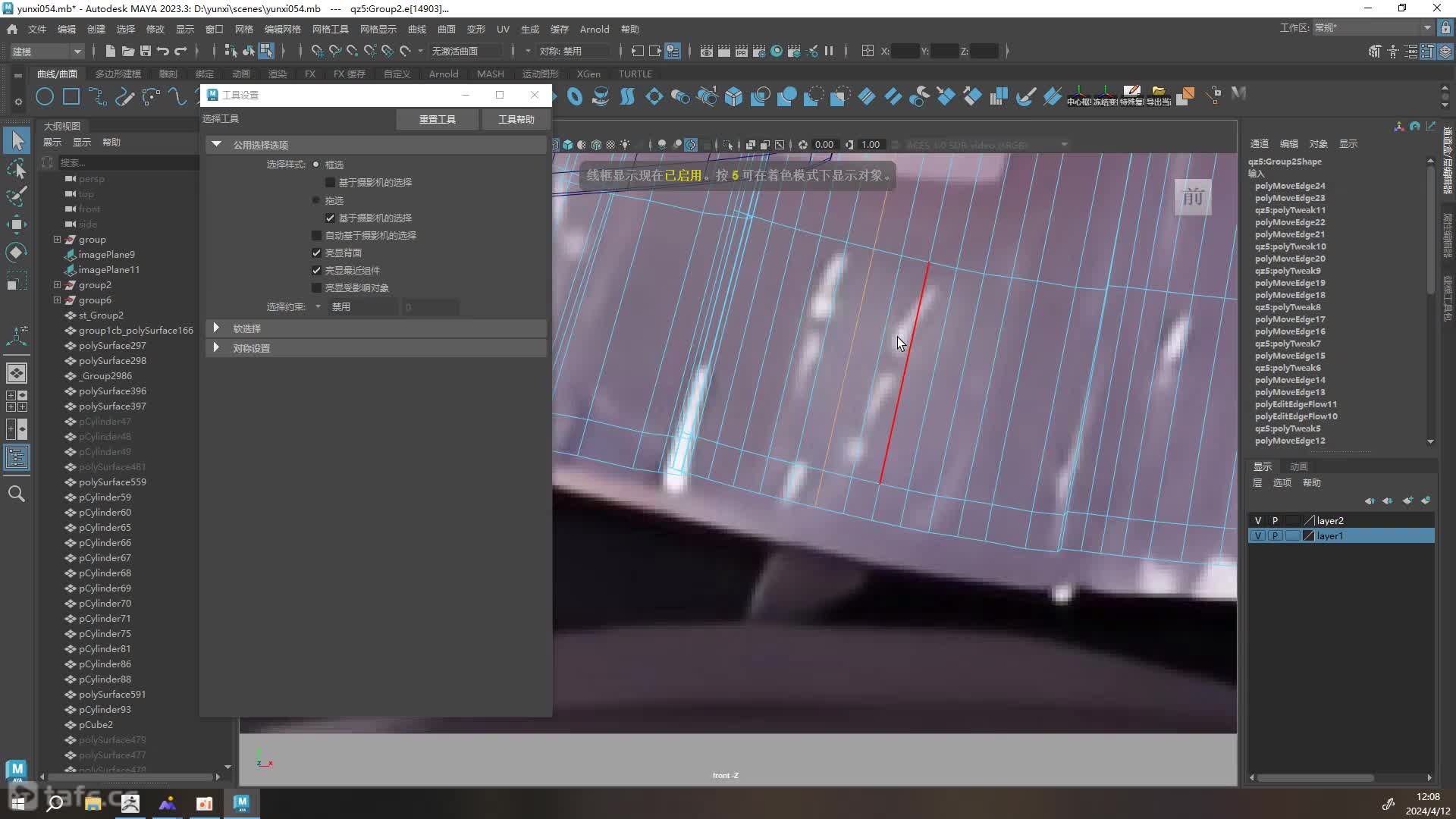The width and height of the screenshot is (1456, 819).
Task: Open the 建模 menu set dropdown
Action: pyautogui.click(x=45, y=51)
